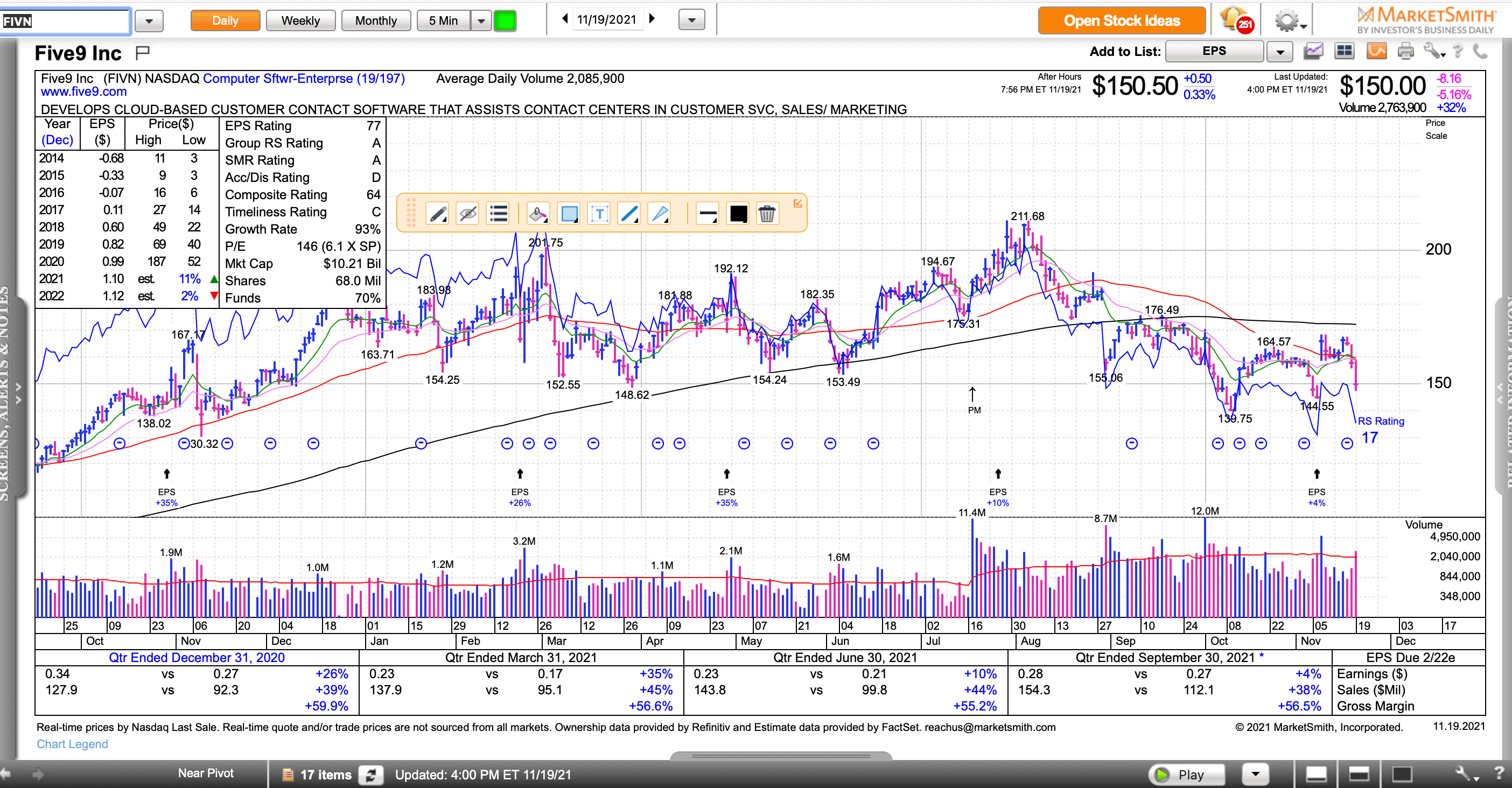Collapse the drawing toolbar with corner arrow

pyautogui.click(x=797, y=203)
